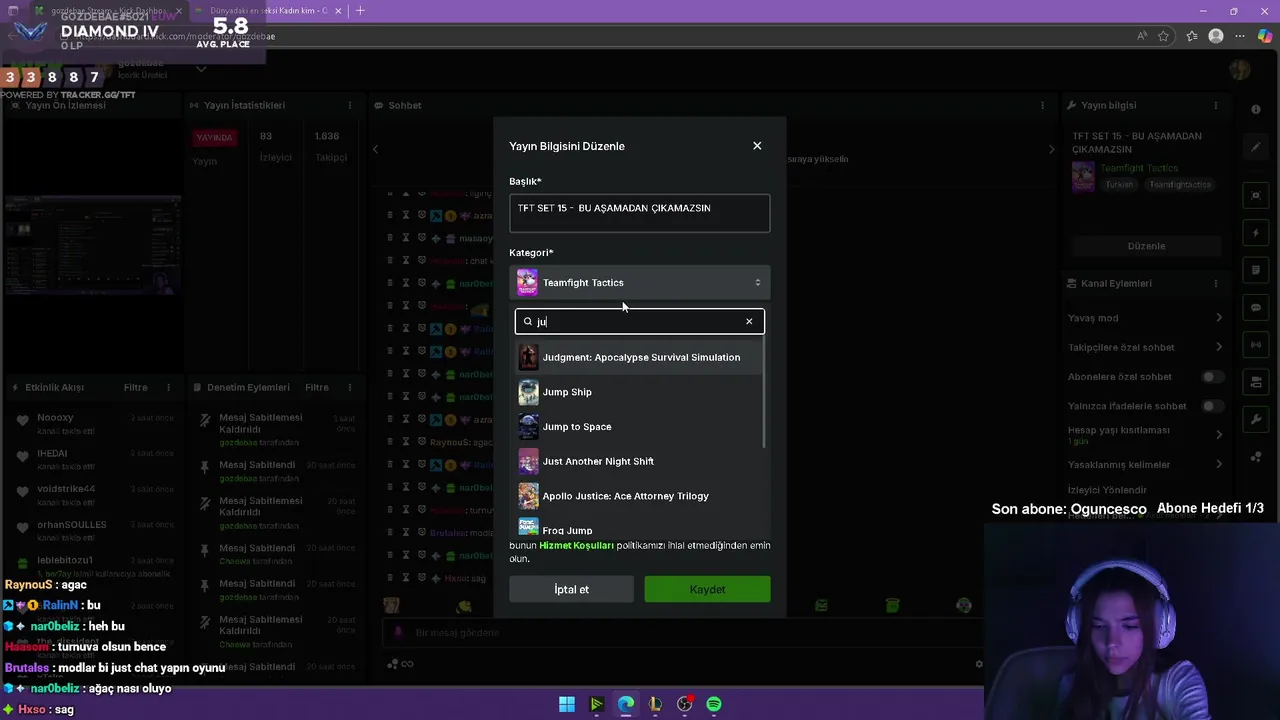The width and height of the screenshot is (1280, 720).
Task: Open chat settings gear icon
Action: pos(979,664)
